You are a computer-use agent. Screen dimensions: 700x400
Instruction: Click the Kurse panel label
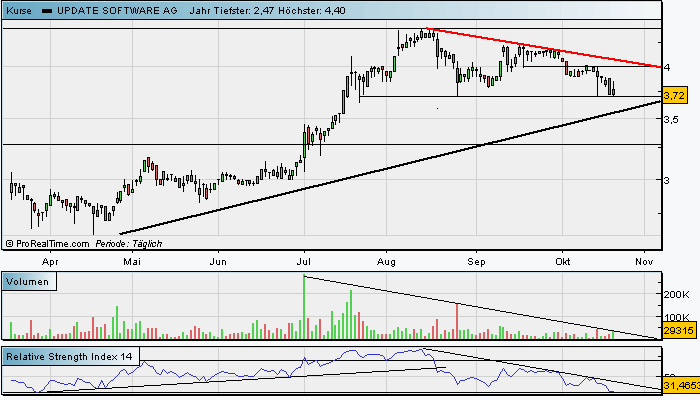tap(19, 11)
